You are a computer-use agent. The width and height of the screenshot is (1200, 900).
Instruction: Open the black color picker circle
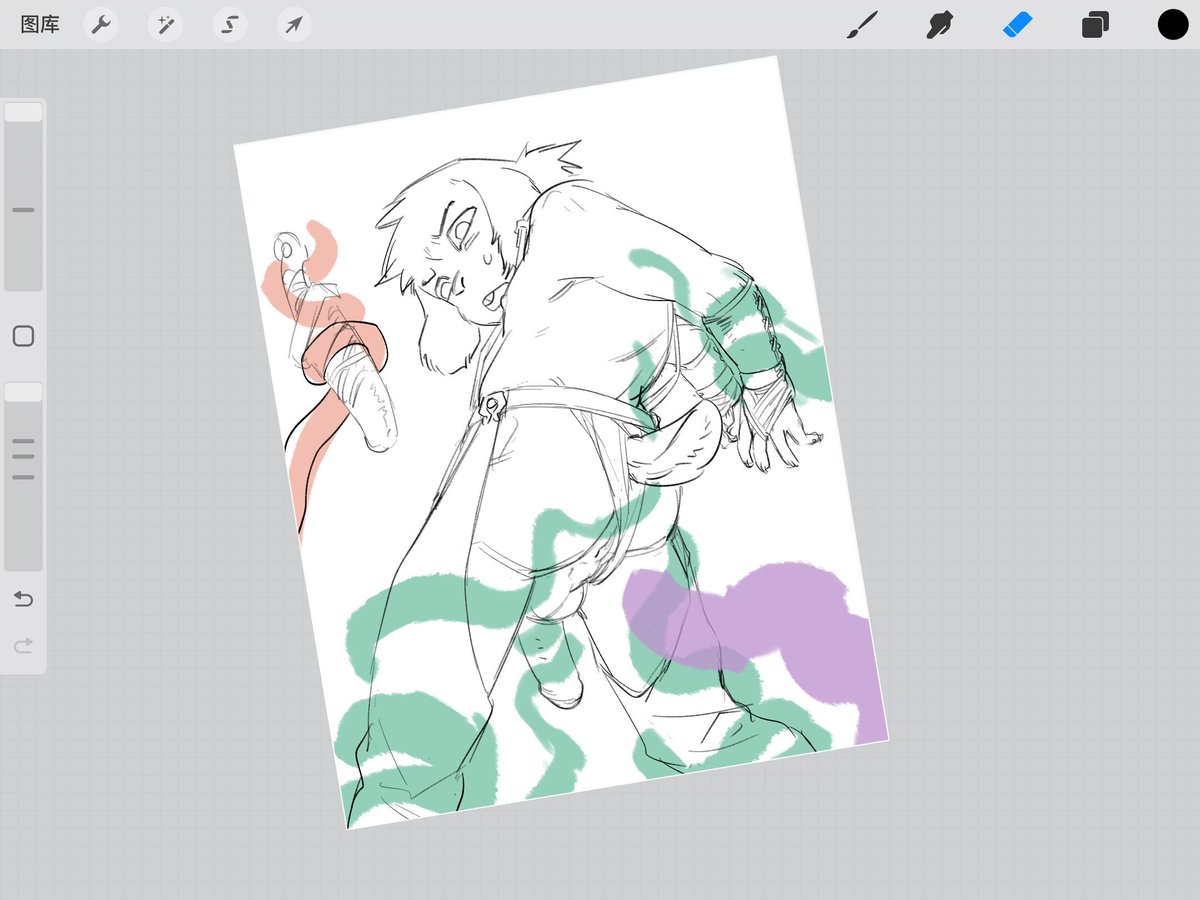pos(1173,24)
